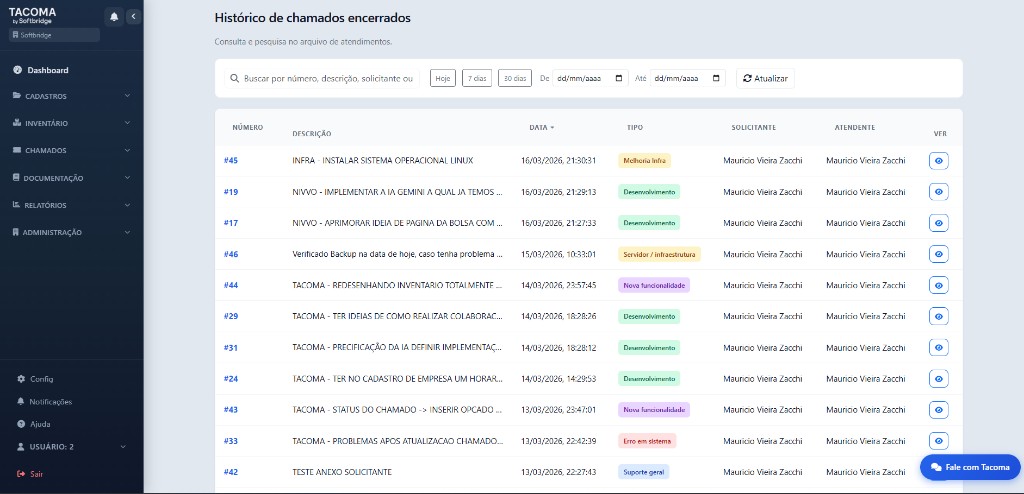
Task: Click Servidor / Infraestrutura tag on #46
Action: coord(660,254)
